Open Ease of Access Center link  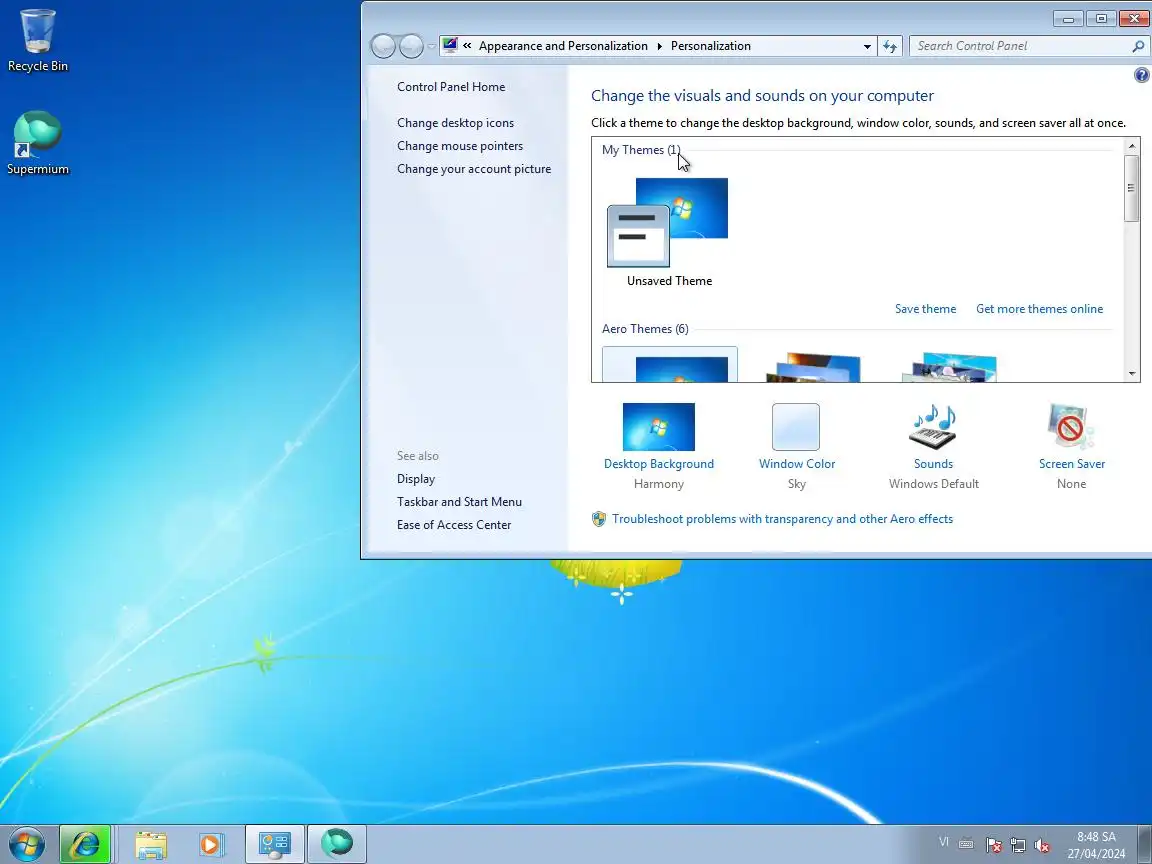point(453,525)
